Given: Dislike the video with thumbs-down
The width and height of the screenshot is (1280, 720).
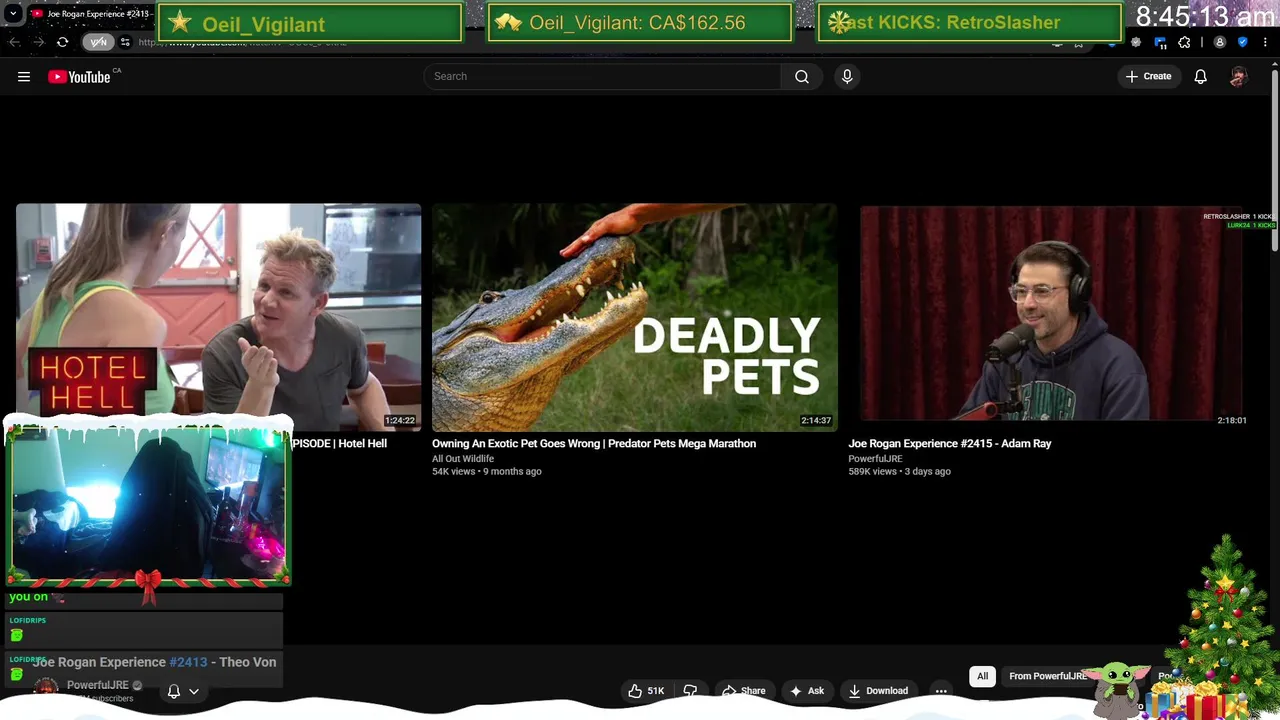Looking at the screenshot, I should (x=690, y=690).
